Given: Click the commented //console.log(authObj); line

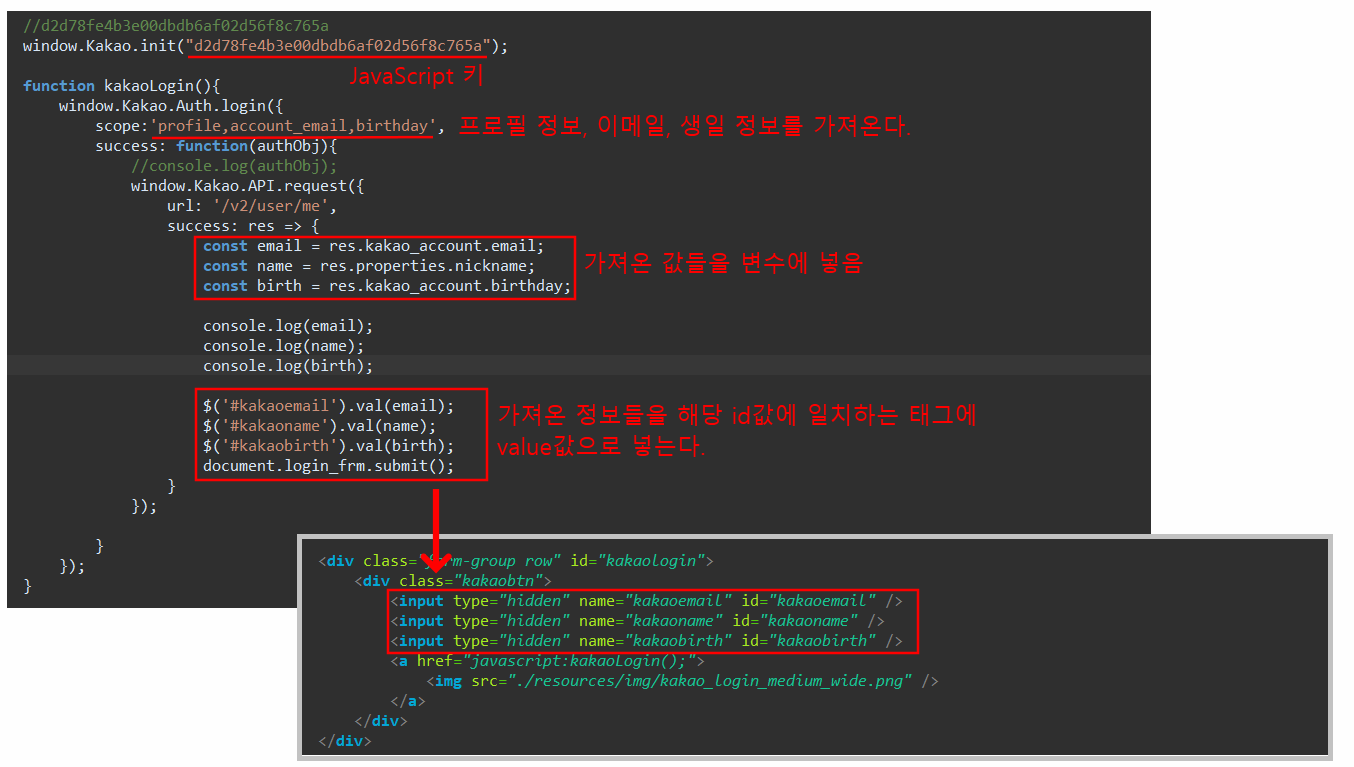Looking at the screenshot, I should click(235, 166).
